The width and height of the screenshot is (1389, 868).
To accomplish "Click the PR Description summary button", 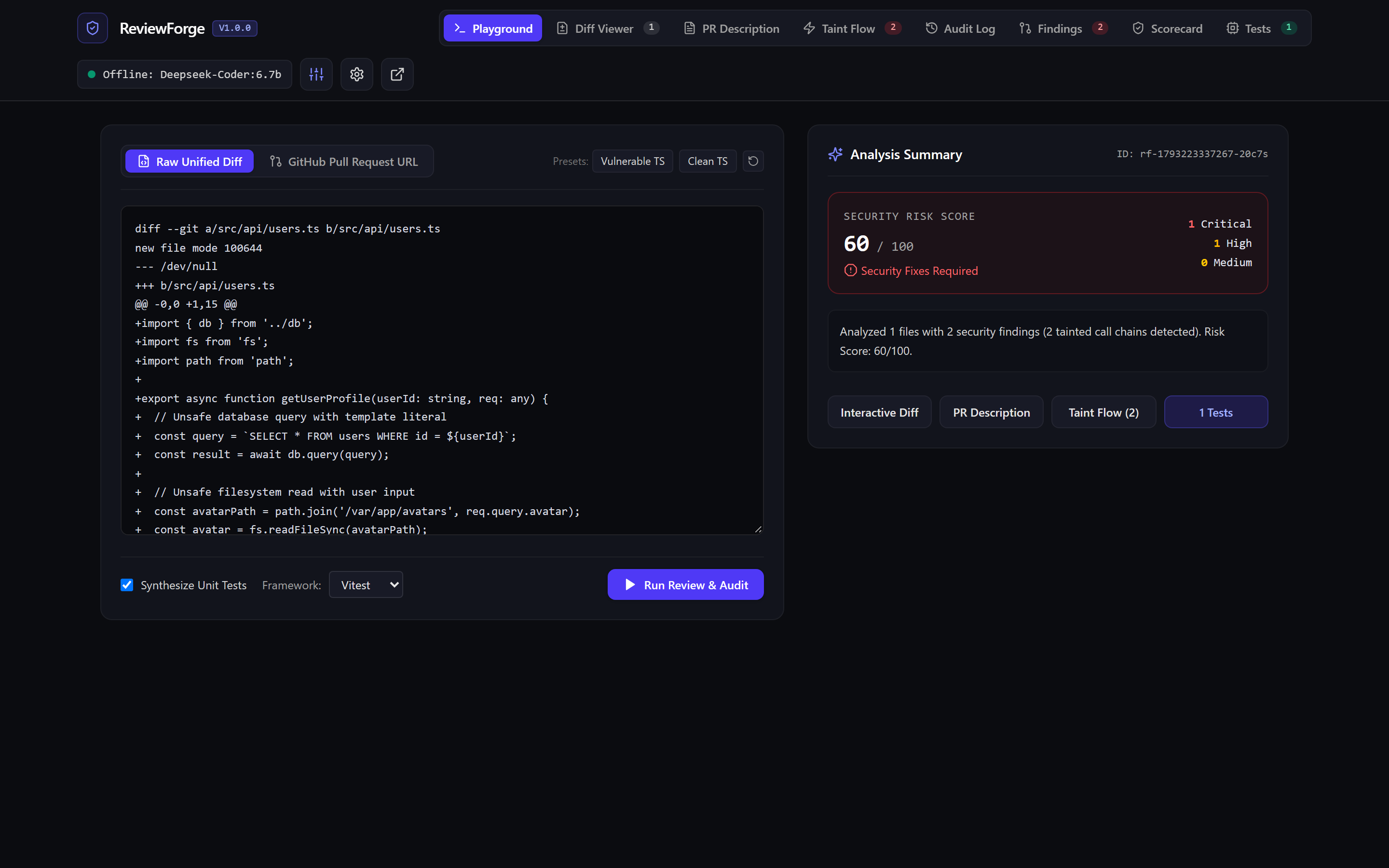I will click(991, 412).
